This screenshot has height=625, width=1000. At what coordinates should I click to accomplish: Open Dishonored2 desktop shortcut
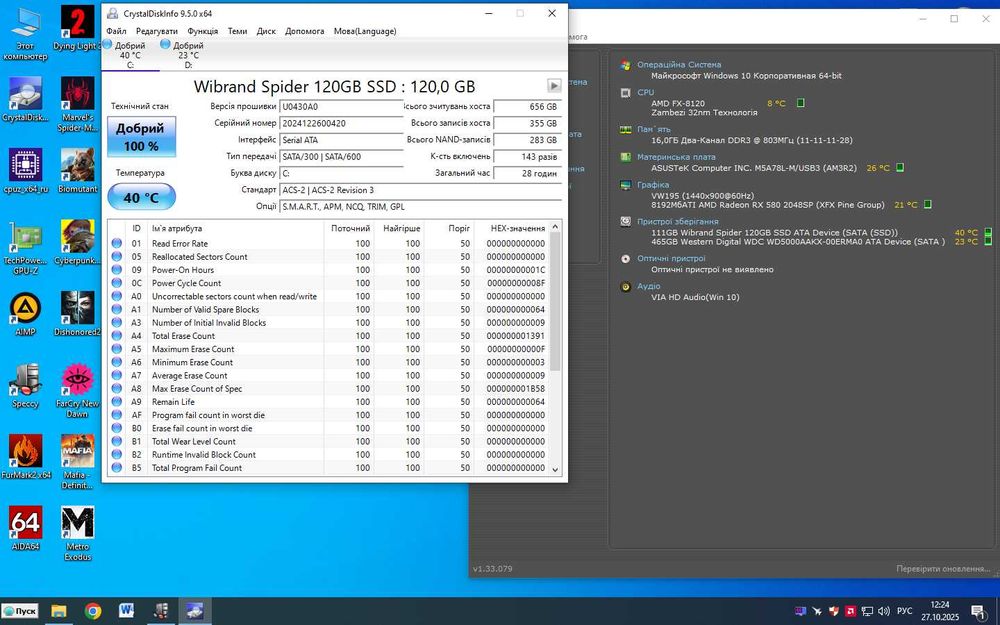point(77,314)
